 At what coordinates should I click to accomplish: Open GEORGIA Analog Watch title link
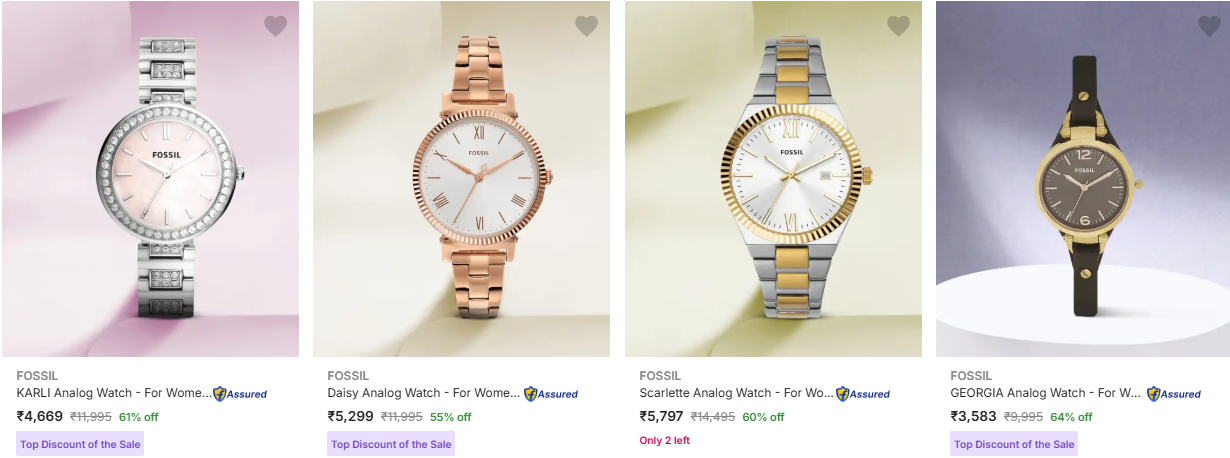pos(1046,393)
